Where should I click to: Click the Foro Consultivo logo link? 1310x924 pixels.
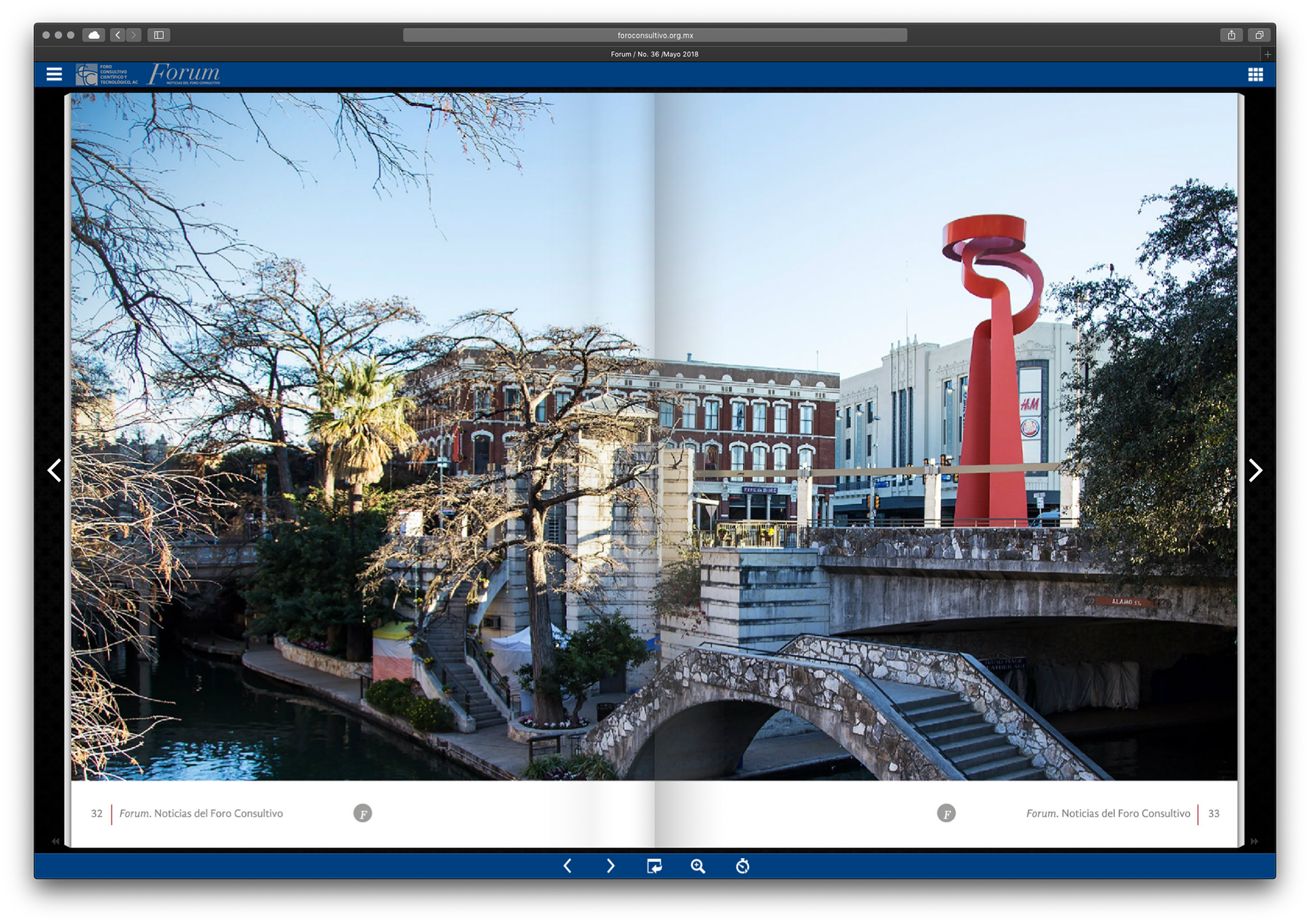click(106, 74)
